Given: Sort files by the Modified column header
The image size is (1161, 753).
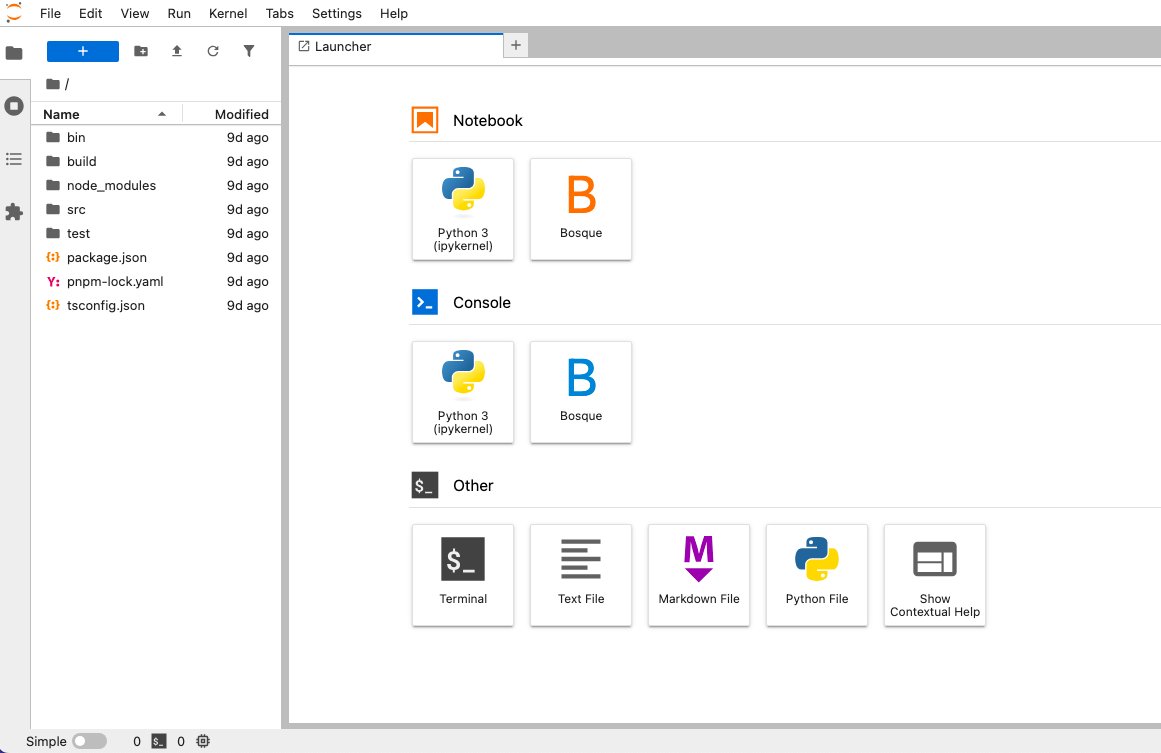Looking at the screenshot, I should point(232,114).
